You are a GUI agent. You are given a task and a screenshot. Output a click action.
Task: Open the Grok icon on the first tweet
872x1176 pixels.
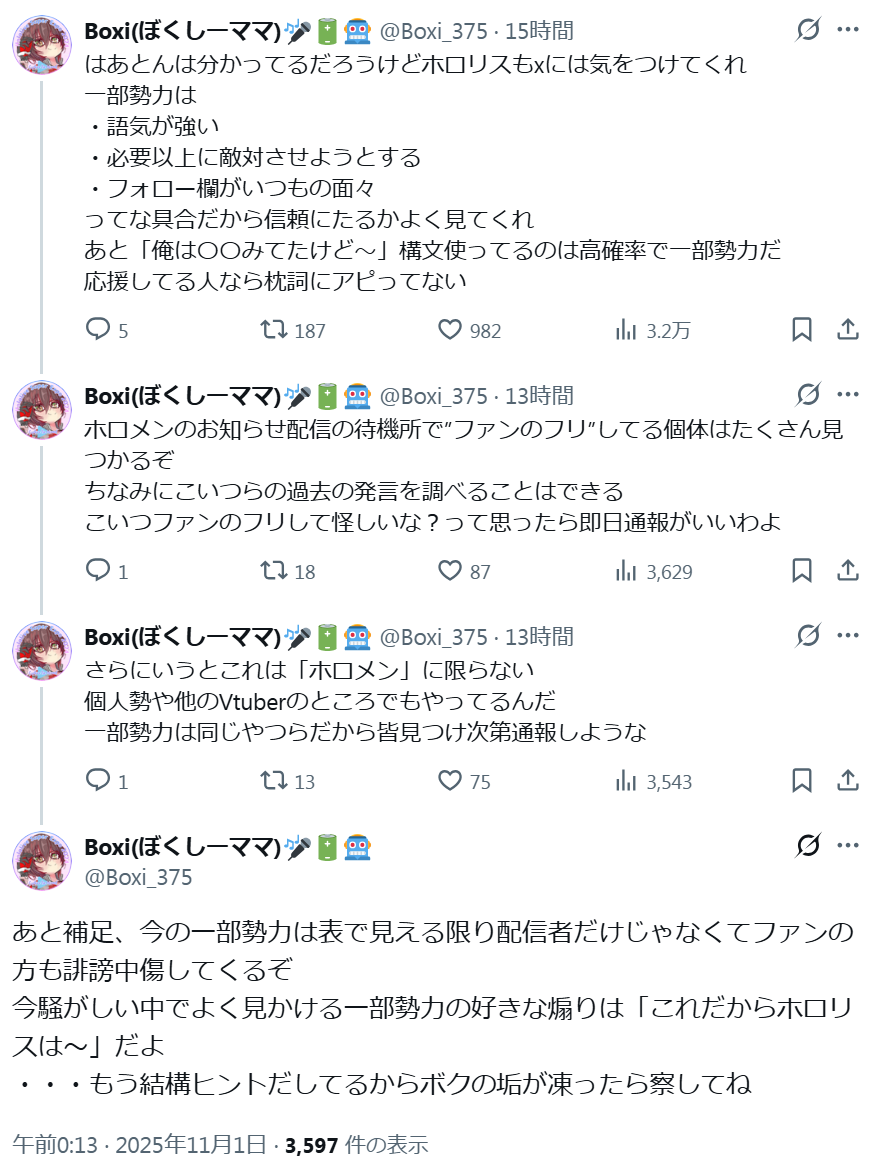pos(808,31)
